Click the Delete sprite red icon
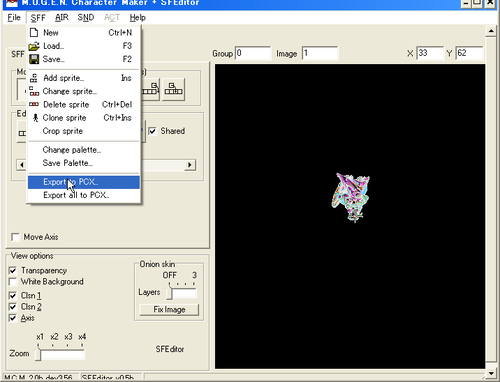Viewport: 500px width, 382px height. (x=34, y=104)
